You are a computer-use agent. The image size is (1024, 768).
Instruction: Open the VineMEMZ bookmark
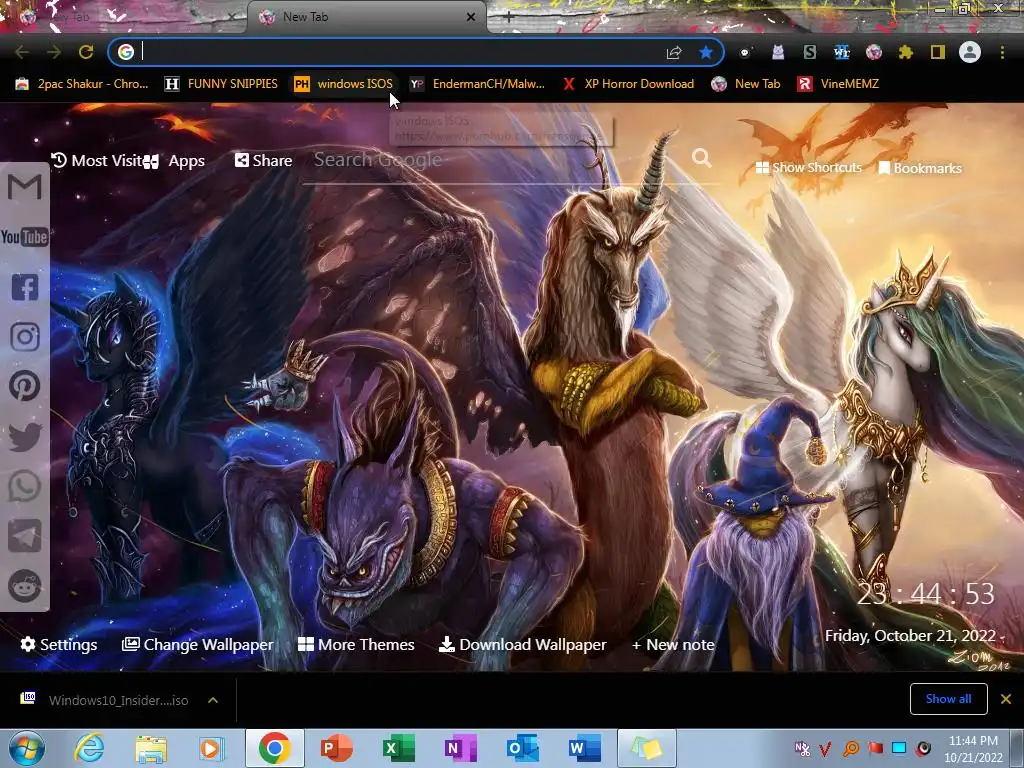(839, 84)
